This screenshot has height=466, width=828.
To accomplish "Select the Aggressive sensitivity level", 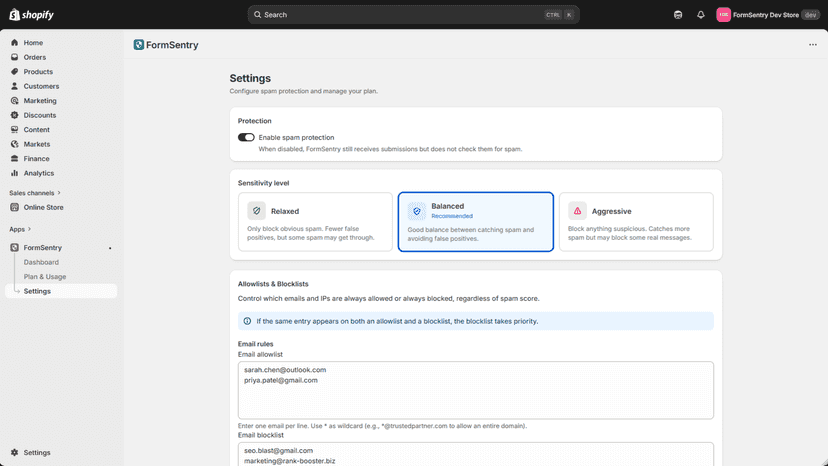I will [636, 222].
